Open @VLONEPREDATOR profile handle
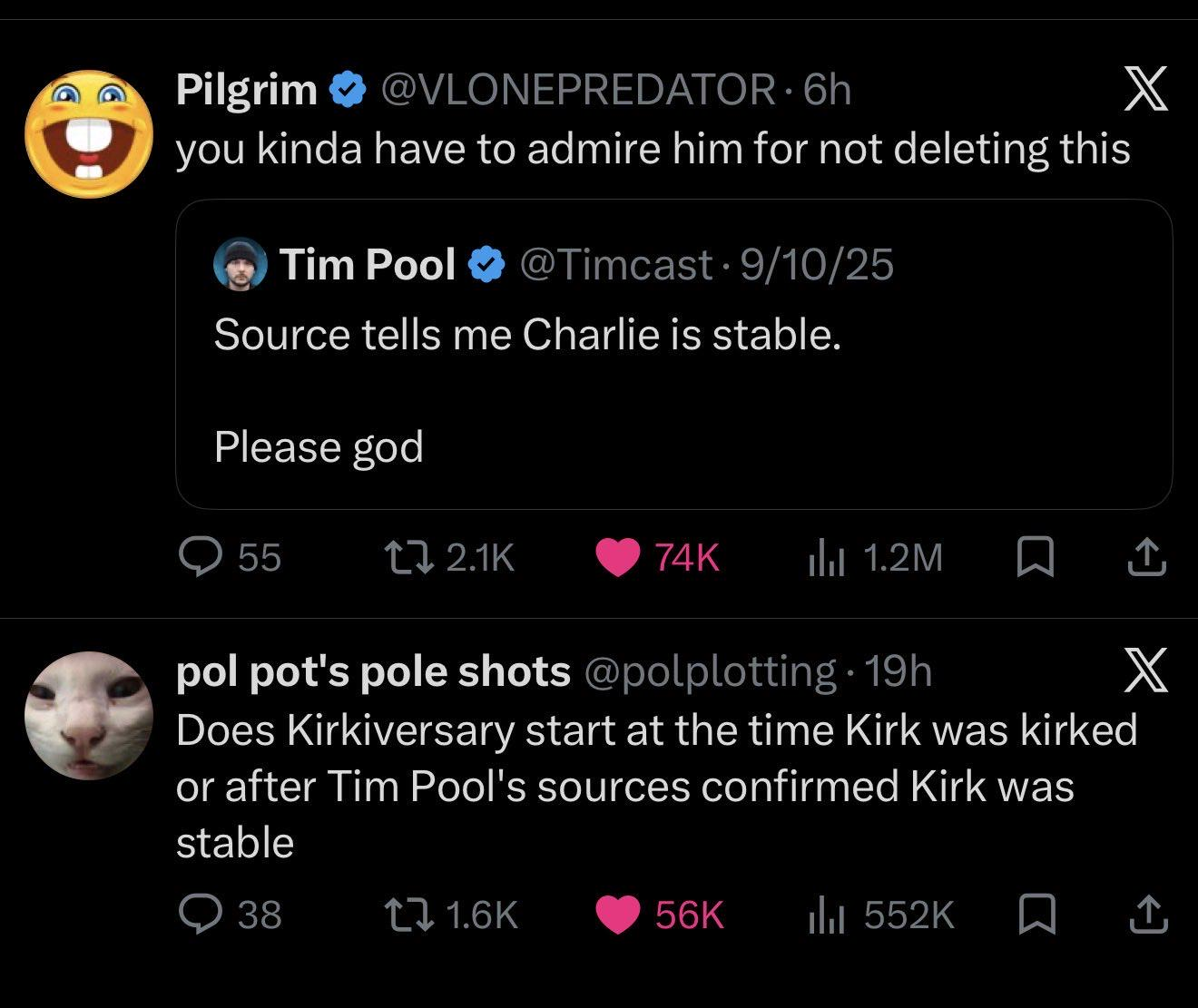 [x=575, y=89]
